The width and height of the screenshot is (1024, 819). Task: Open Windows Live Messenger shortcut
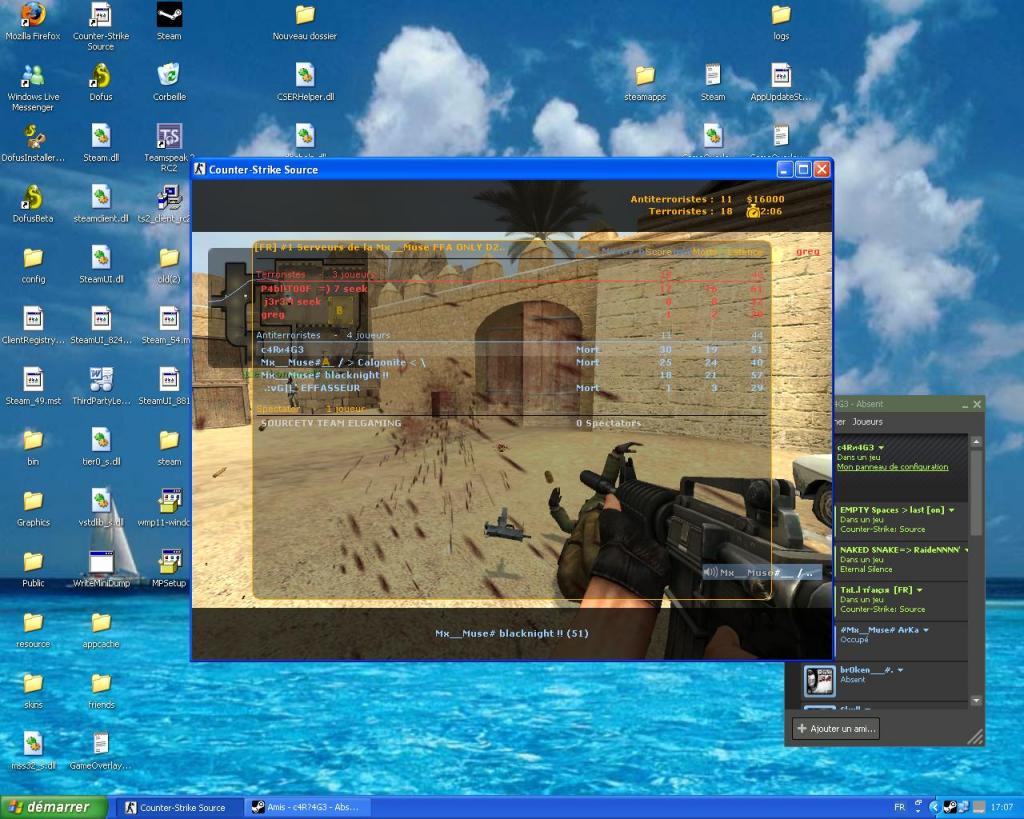click(33, 76)
